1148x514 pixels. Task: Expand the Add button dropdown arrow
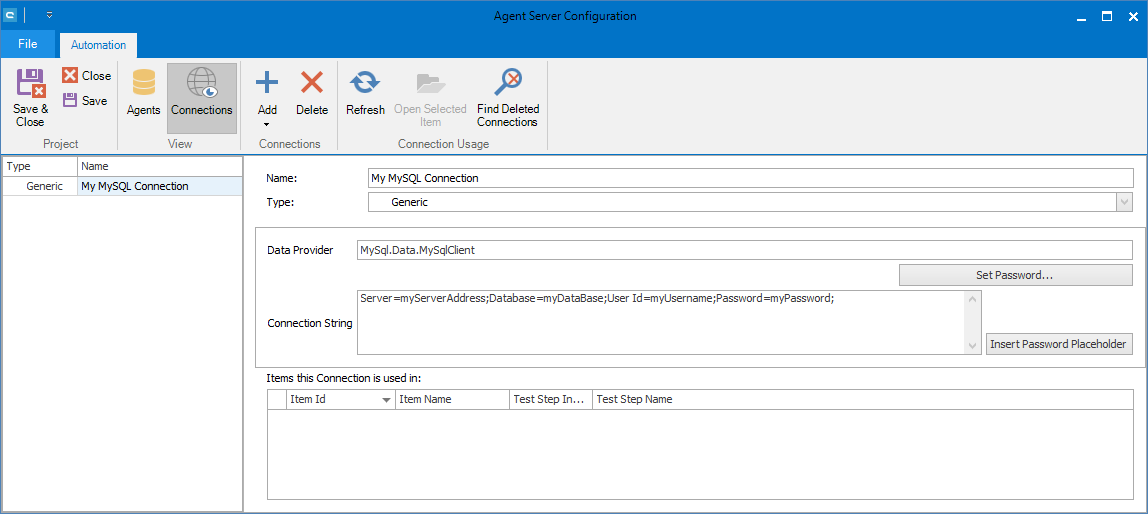[x=267, y=125]
